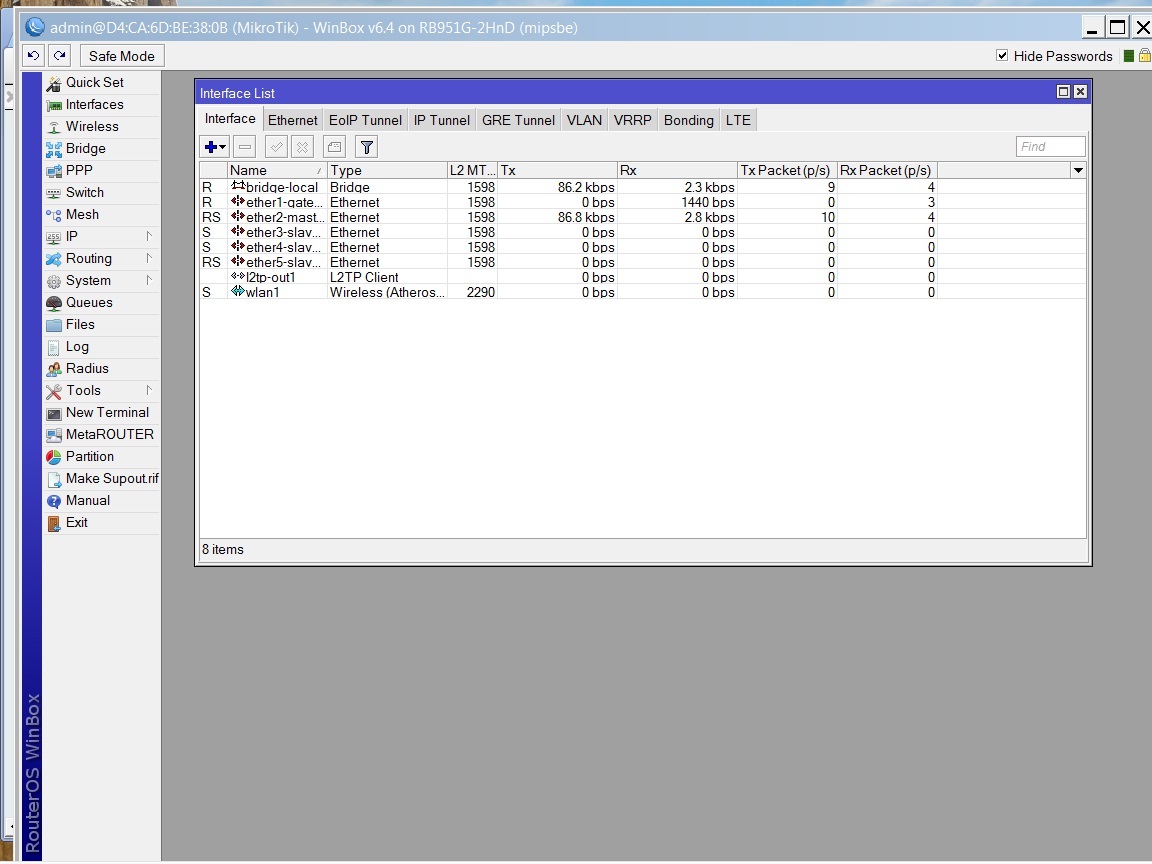Close the Interface List inner window
Viewport: 1152px width, 864px height.
pos(1080,92)
